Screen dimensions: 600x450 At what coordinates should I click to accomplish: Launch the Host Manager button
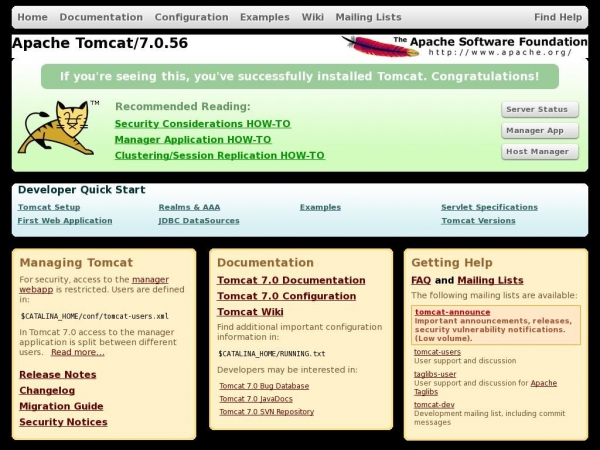[540, 152]
